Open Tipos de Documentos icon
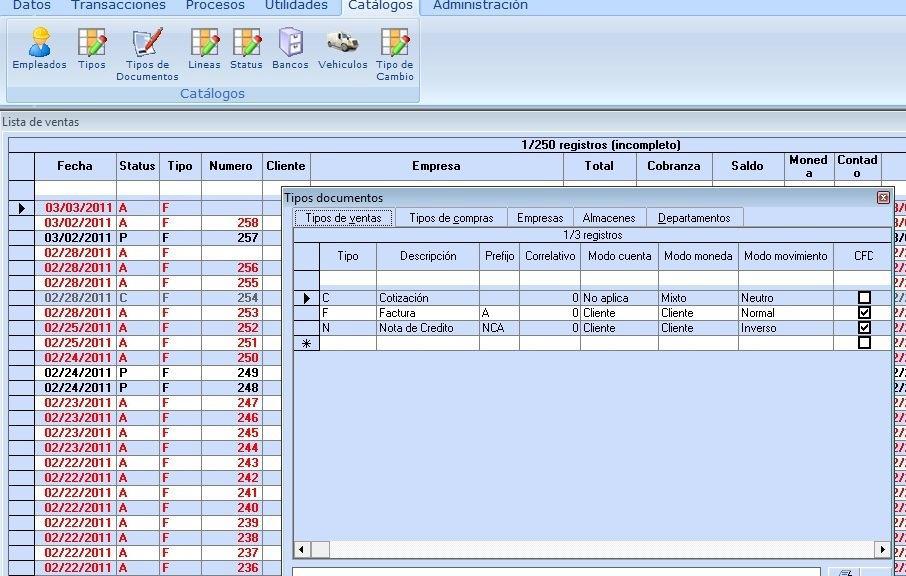 tap(147, 54)
